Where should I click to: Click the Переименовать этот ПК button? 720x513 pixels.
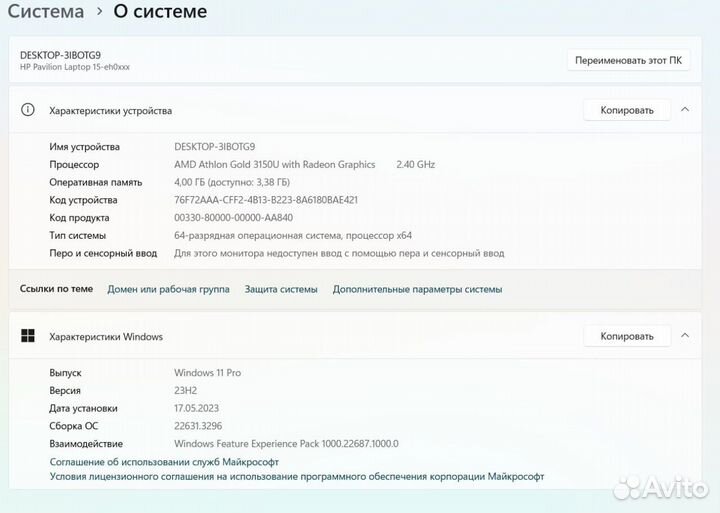click(628, 60)
